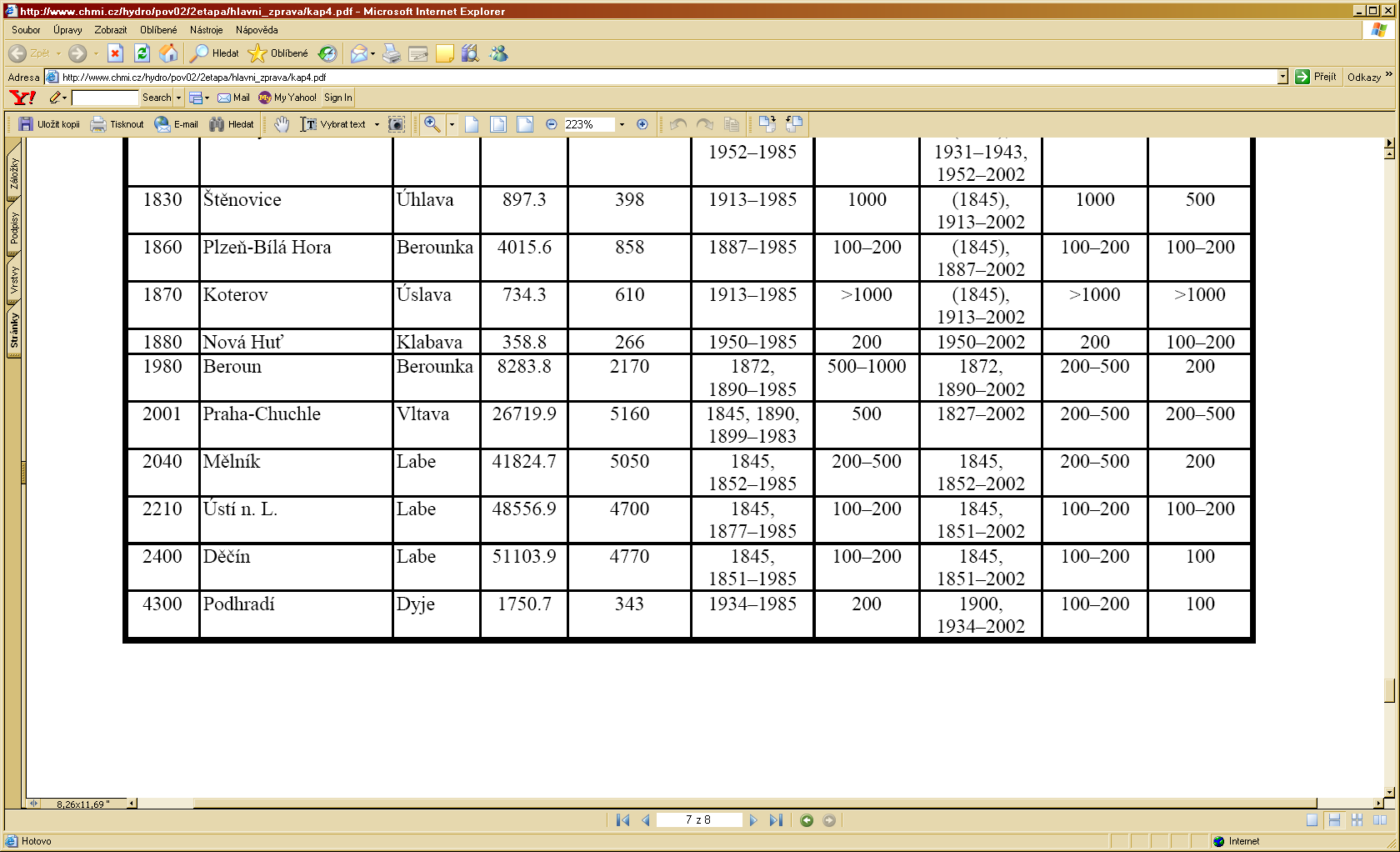Rotate view clockwise icon
Image resolution: width=1400 pixels, height=852 pixels.
(x=767, y=124)
